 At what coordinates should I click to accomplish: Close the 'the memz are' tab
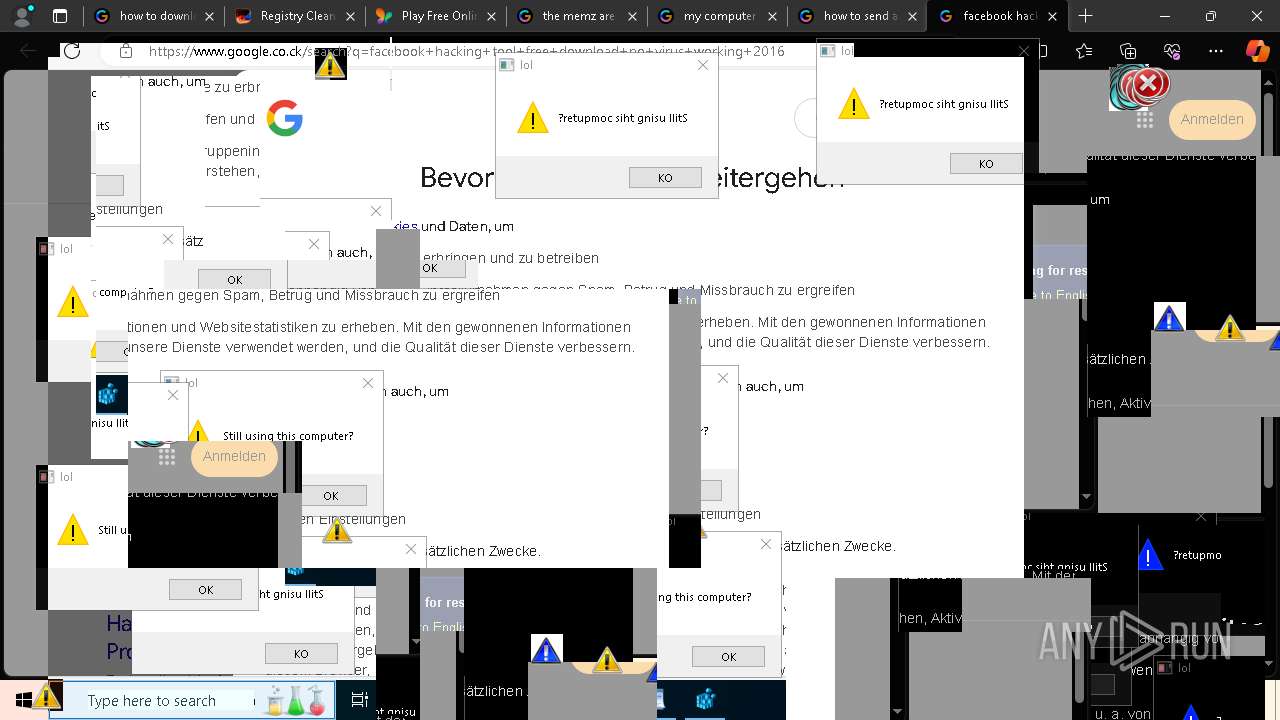(630, 16)
